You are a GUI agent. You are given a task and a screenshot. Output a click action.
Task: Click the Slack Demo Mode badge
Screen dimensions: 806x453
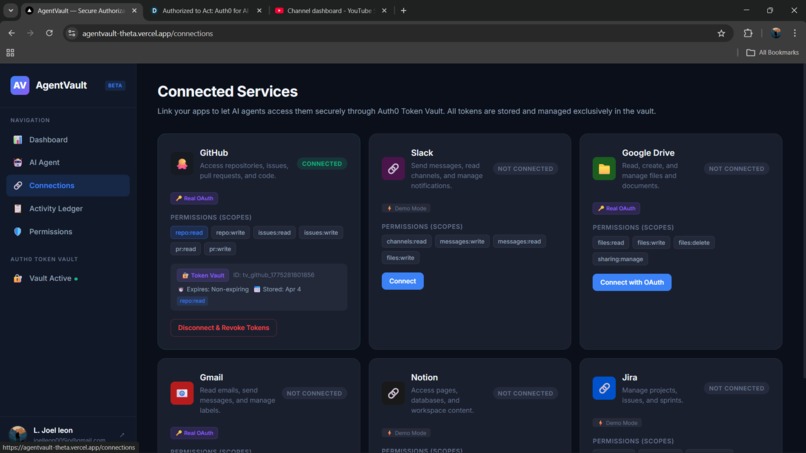coord(406,209)
